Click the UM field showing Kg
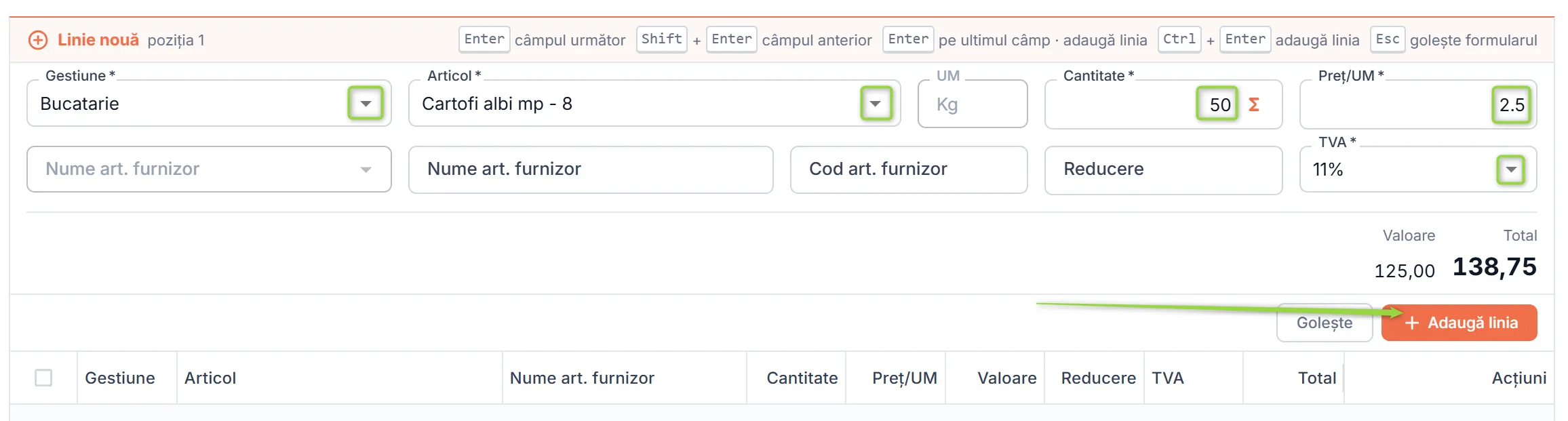Viewport: 1568px width, 421px height. 973,104
